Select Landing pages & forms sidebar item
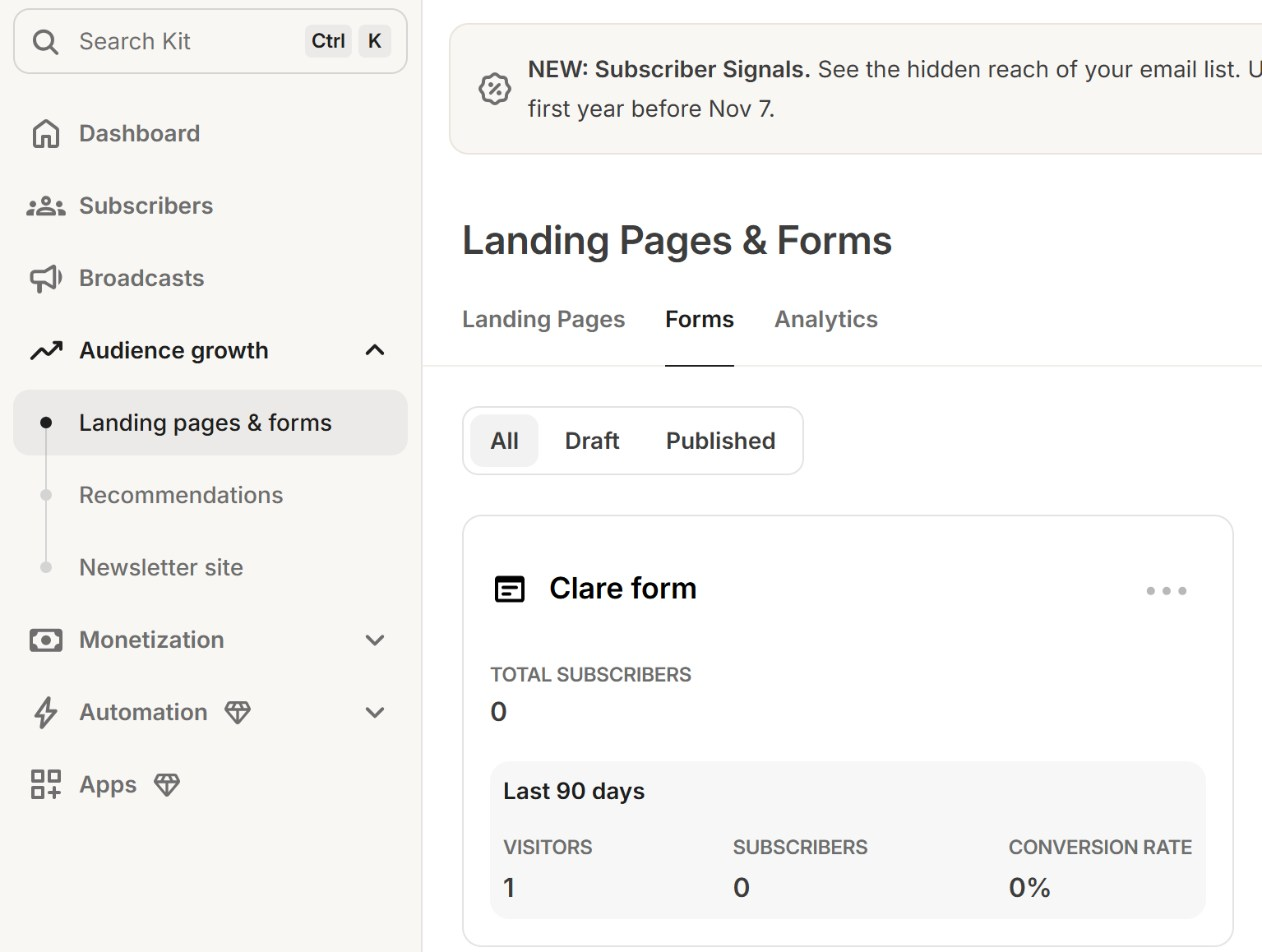This screenshot has width=1262, height=952. (210, 423)
